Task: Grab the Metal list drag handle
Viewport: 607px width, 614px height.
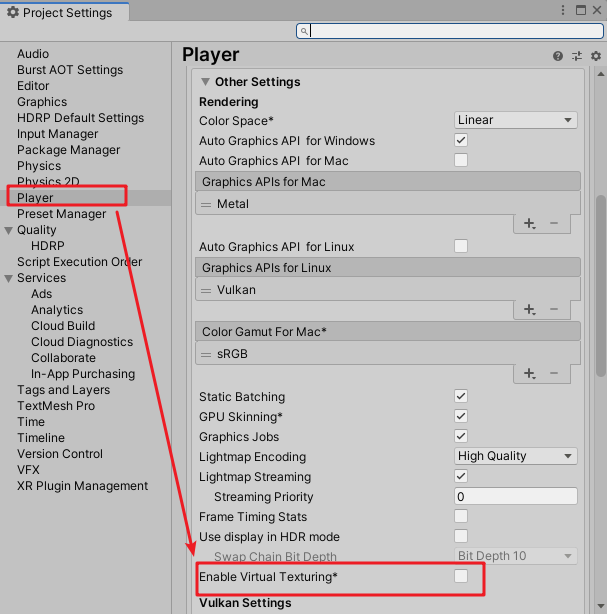Action: pyautogui.click(x=206, y=204)
